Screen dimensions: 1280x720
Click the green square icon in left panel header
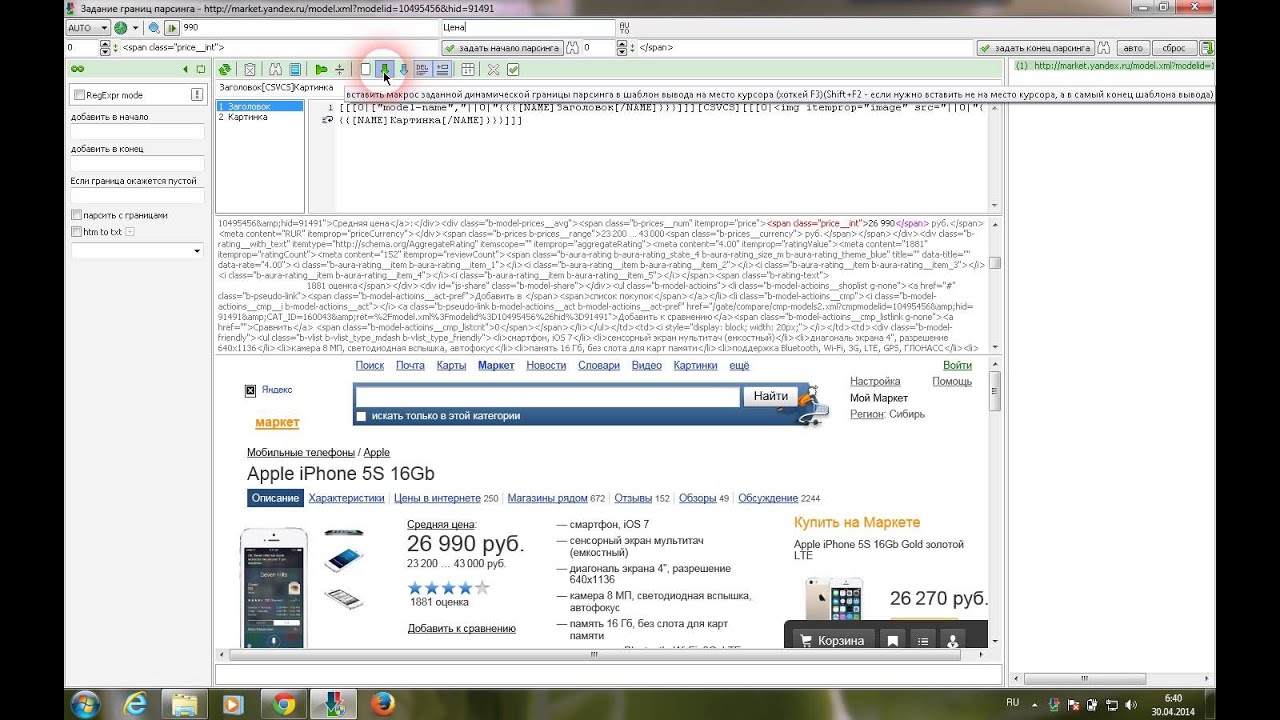click(x=201, y=69)
